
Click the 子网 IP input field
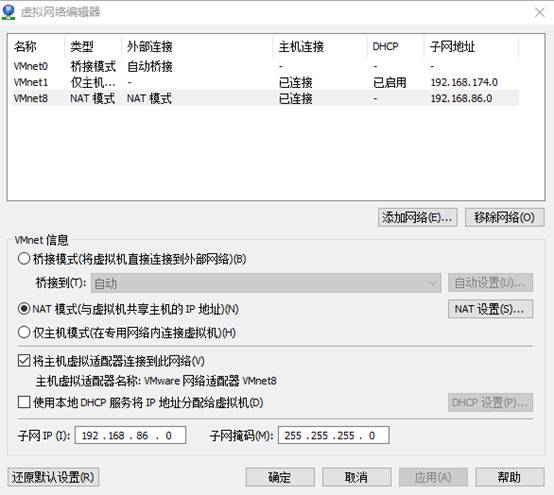pyautogui.click(x=130, y=435)
